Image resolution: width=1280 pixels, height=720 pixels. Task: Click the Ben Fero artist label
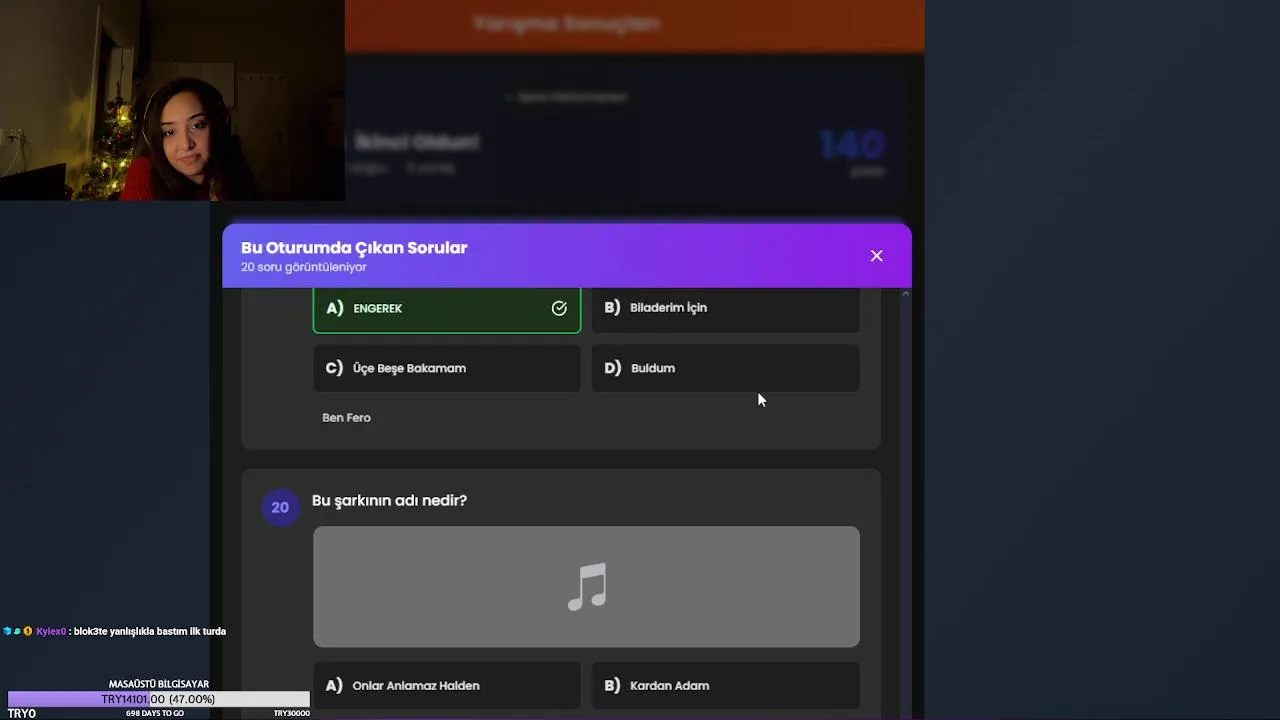click(346, 418)
